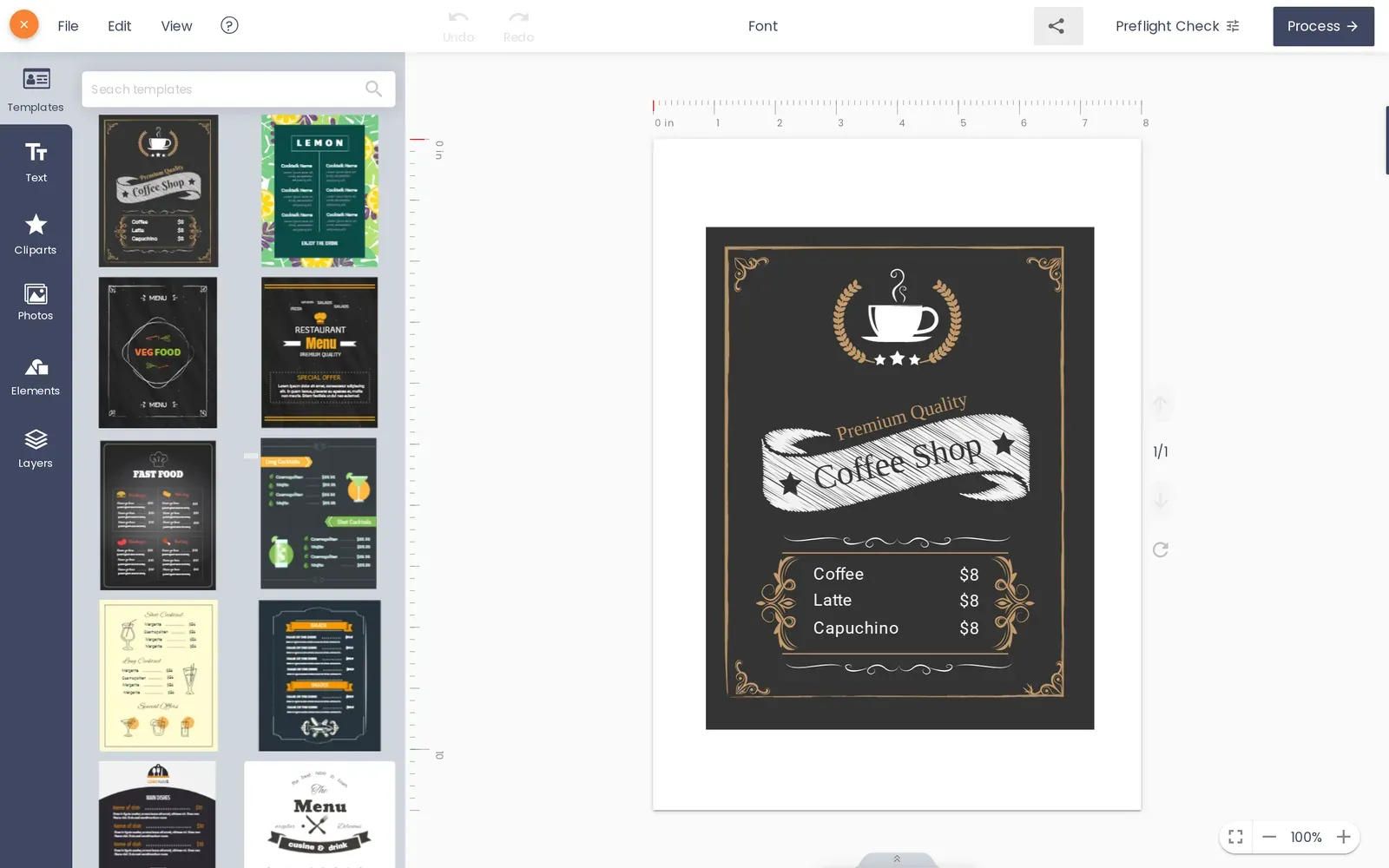
Task: Click the Process button
Action: [x=1323, y=26]
